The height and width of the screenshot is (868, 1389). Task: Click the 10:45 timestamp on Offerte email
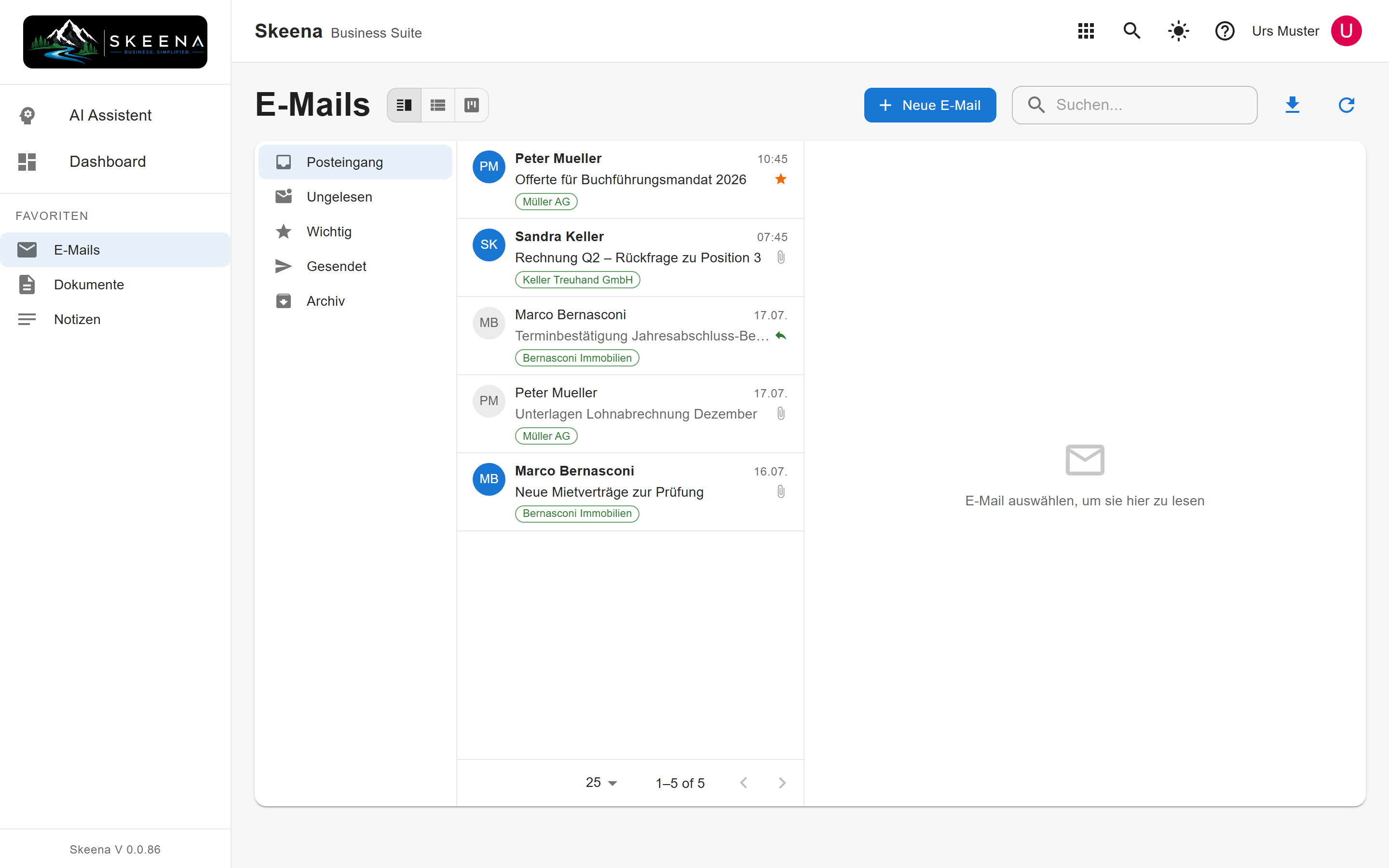click(772, 159)
